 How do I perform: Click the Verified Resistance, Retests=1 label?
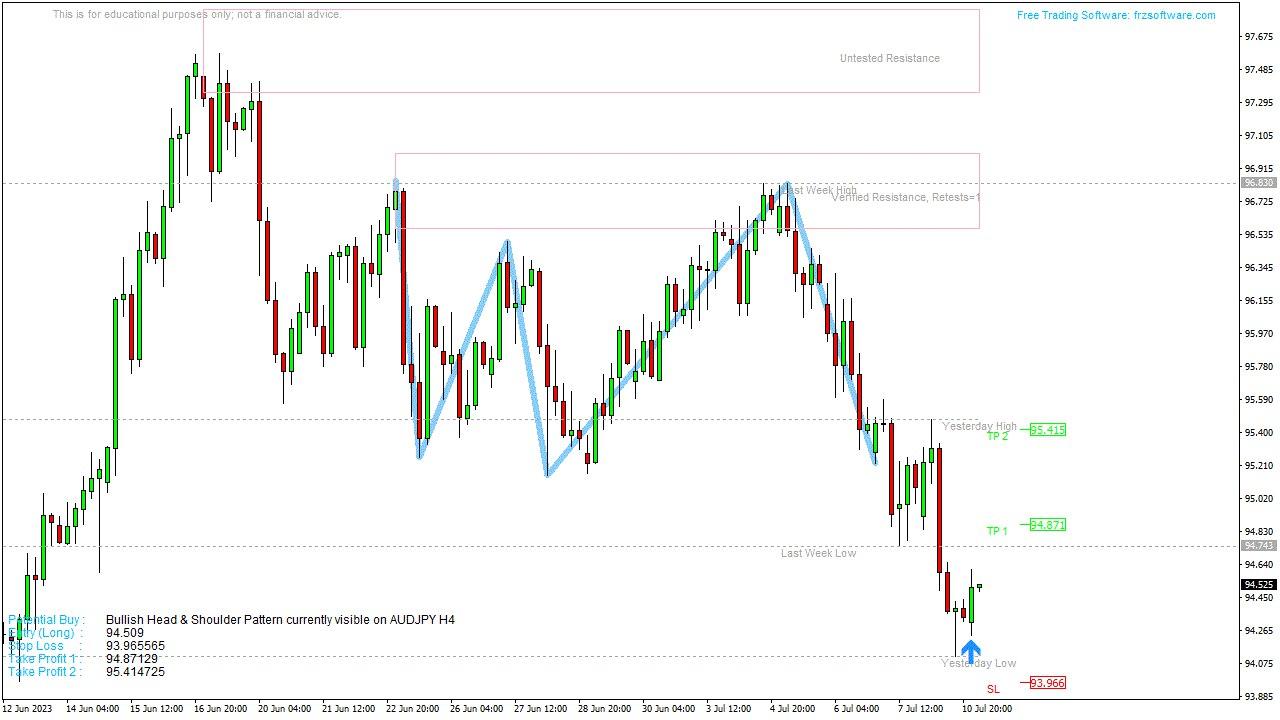pyautogui.click(x=908, y=198)
